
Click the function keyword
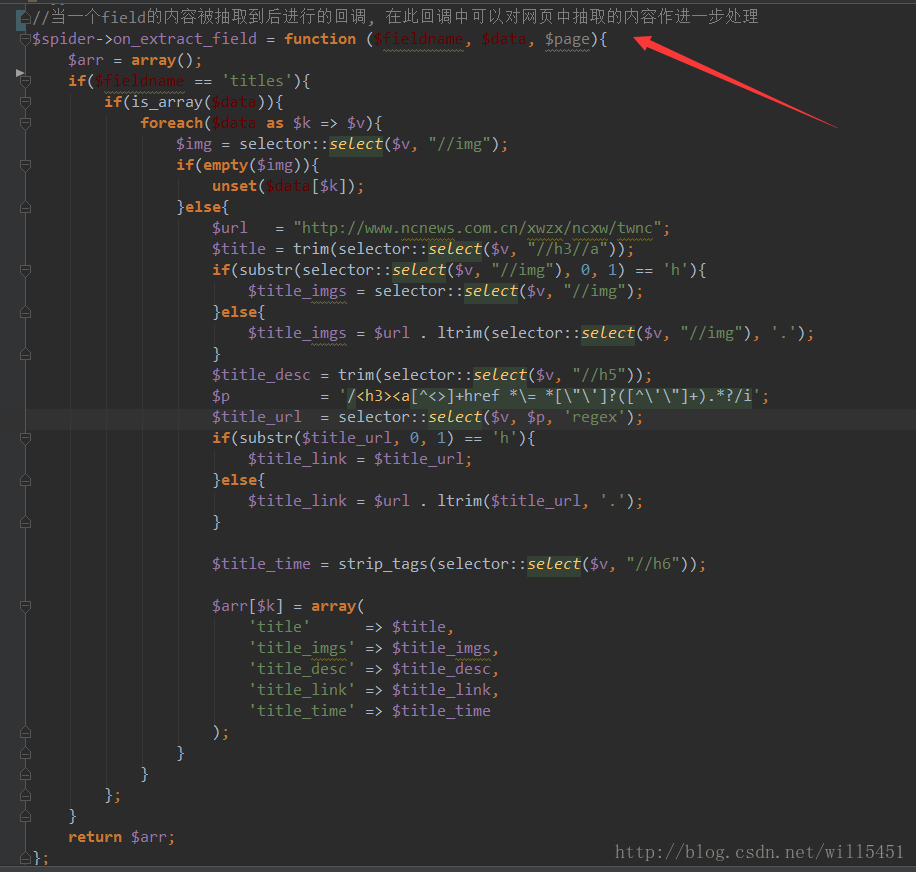(x=320, y=39)
